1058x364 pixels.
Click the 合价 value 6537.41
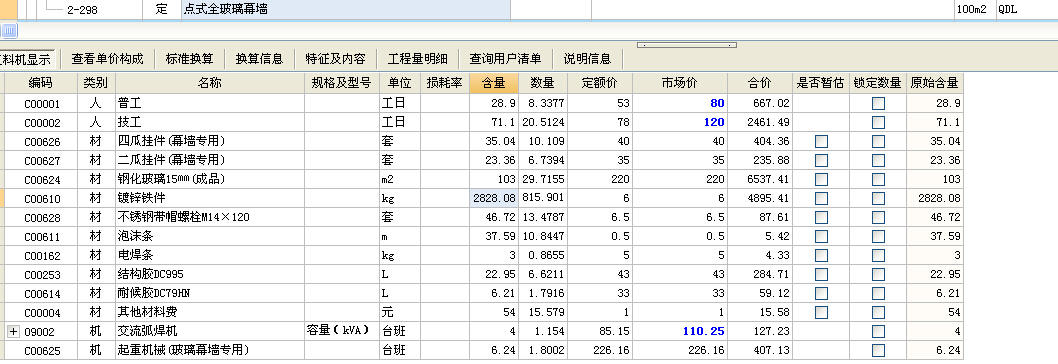760,180
